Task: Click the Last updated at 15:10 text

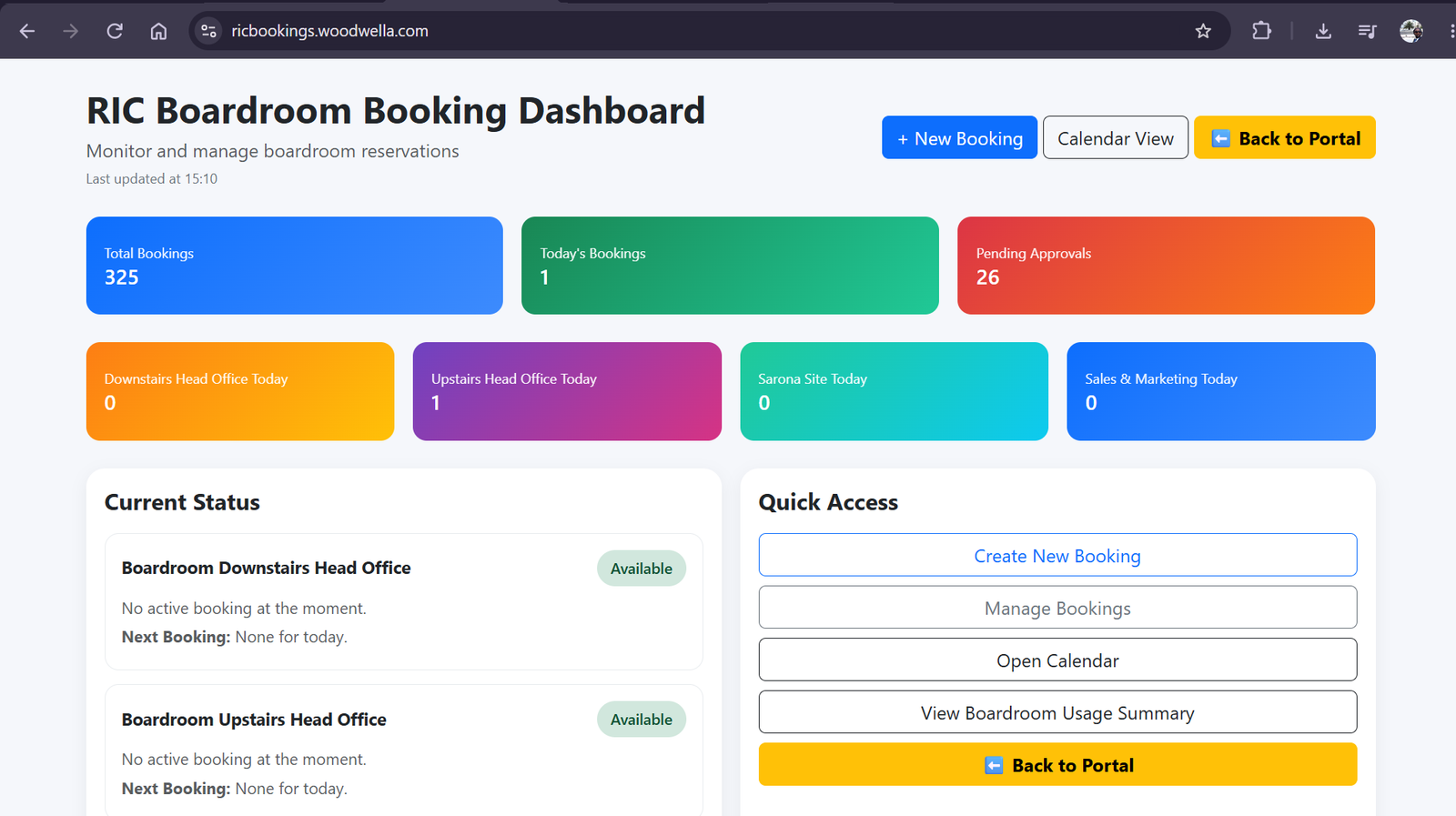Action: [152, 179]
